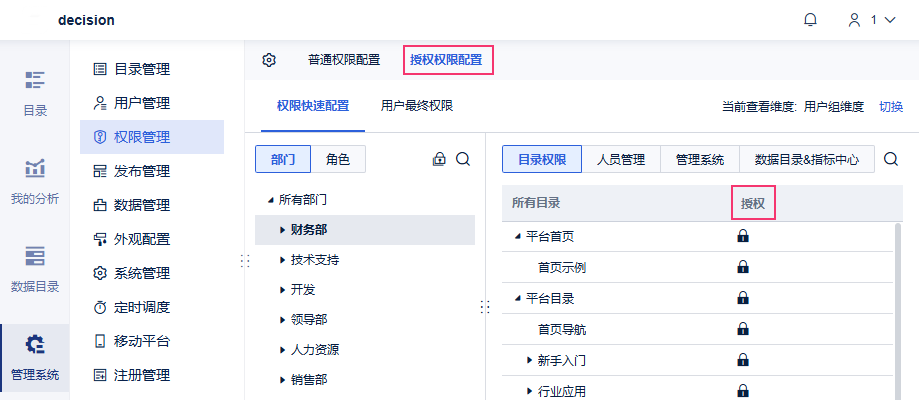Open 数据目录 sidebar section

[x=35, y=269]
